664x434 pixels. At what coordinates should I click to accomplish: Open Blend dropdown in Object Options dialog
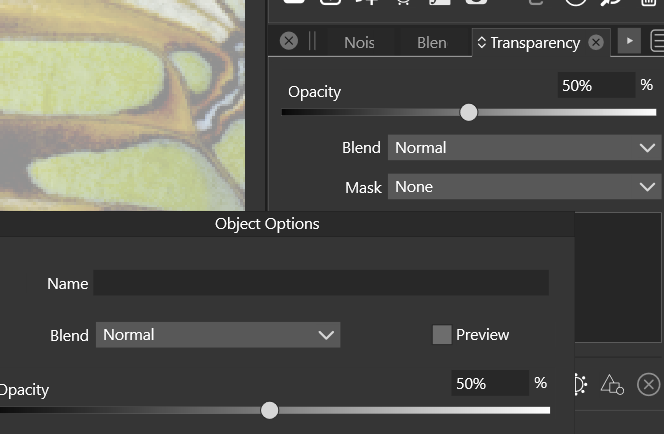(x=218, y=335)
